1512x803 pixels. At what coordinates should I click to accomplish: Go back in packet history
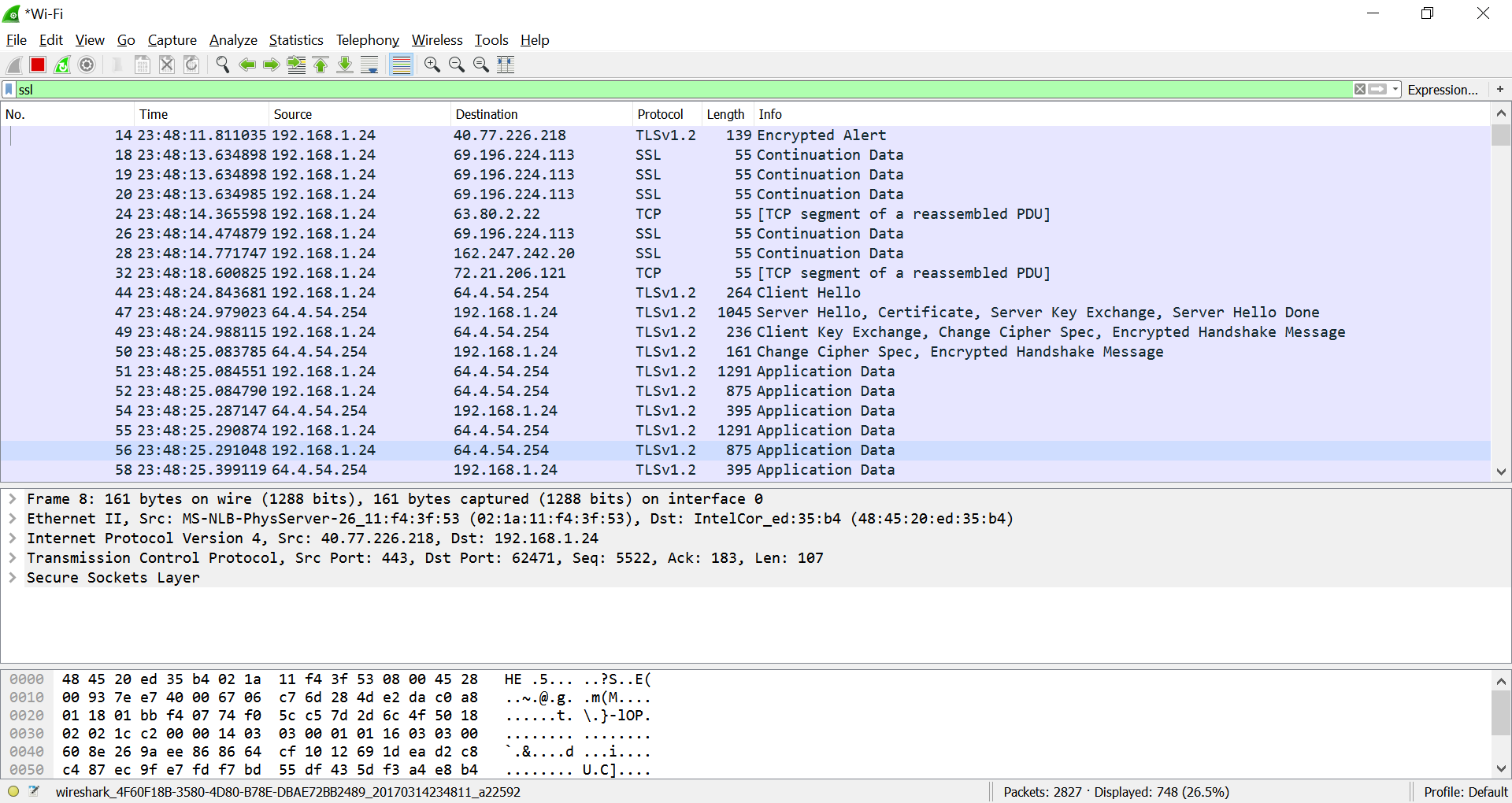pyautogui.click(x=247, y=65)
